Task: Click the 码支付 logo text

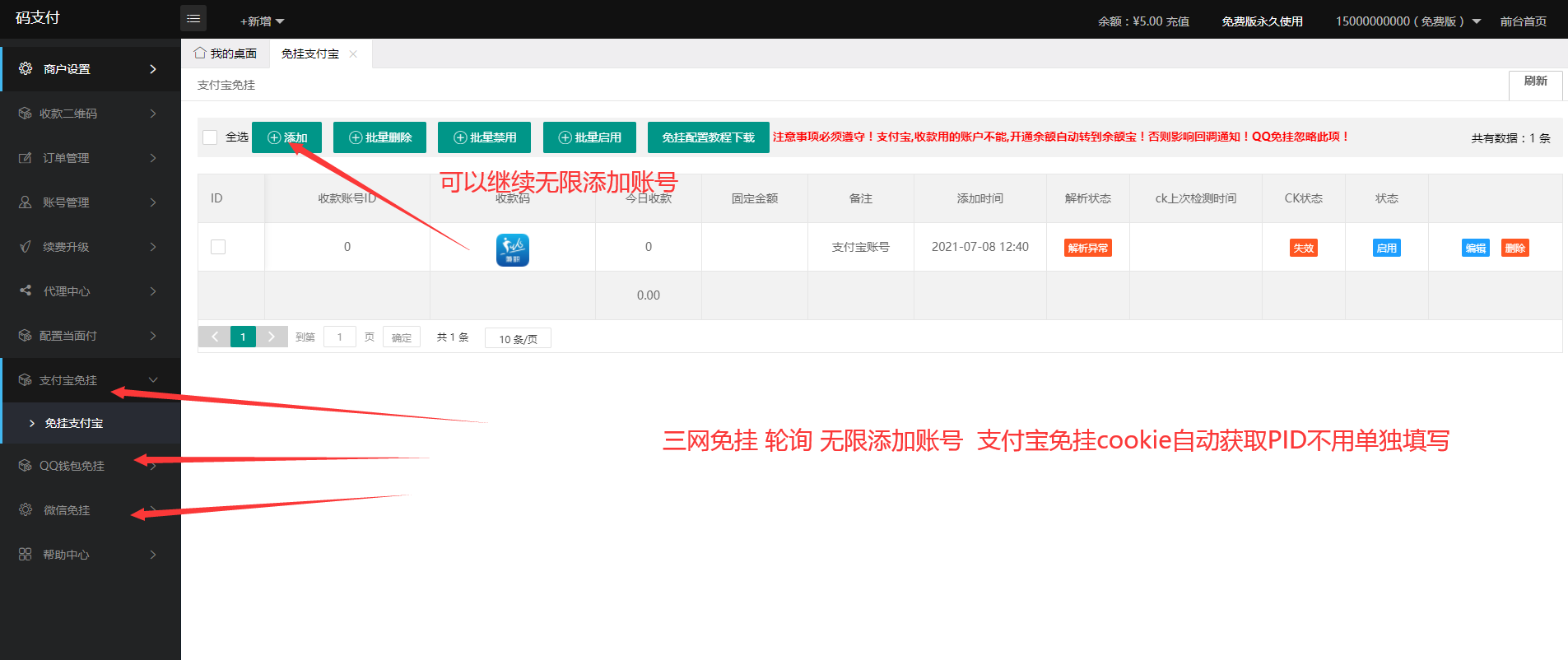Action: [38, 18]
